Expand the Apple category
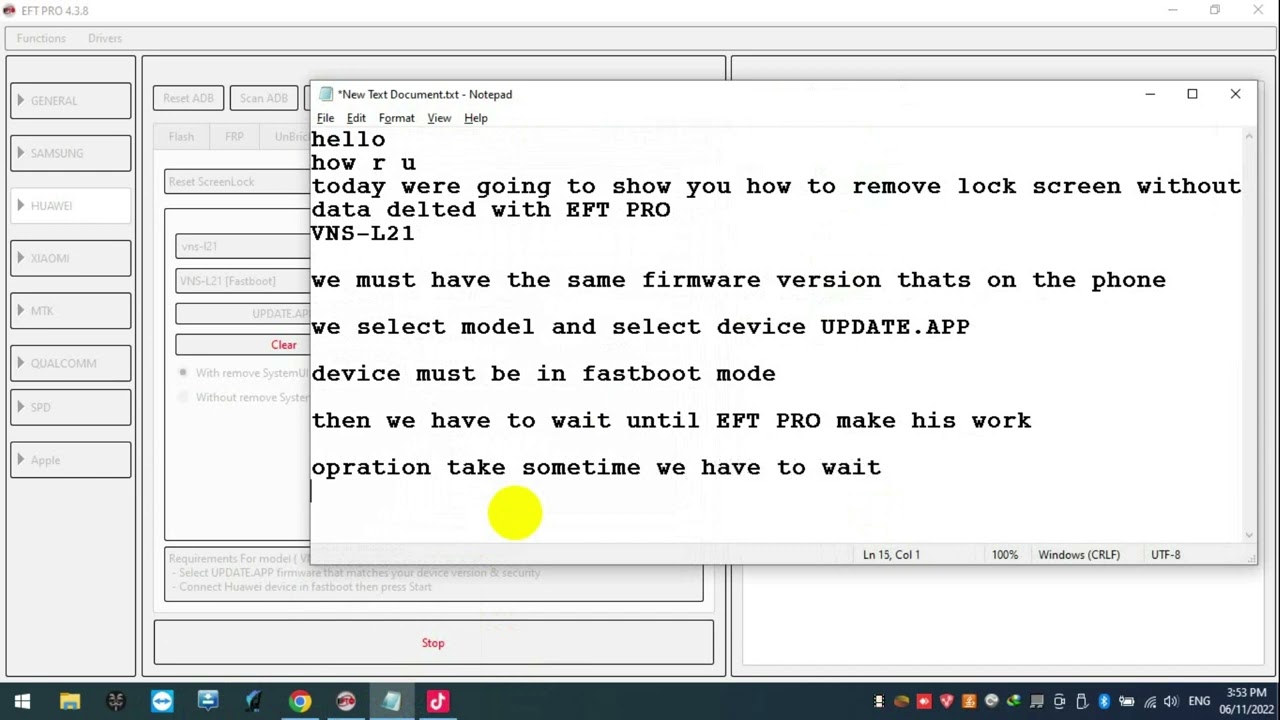The image size is (1280, 720). pyautogui.click(x=70, y=460)
